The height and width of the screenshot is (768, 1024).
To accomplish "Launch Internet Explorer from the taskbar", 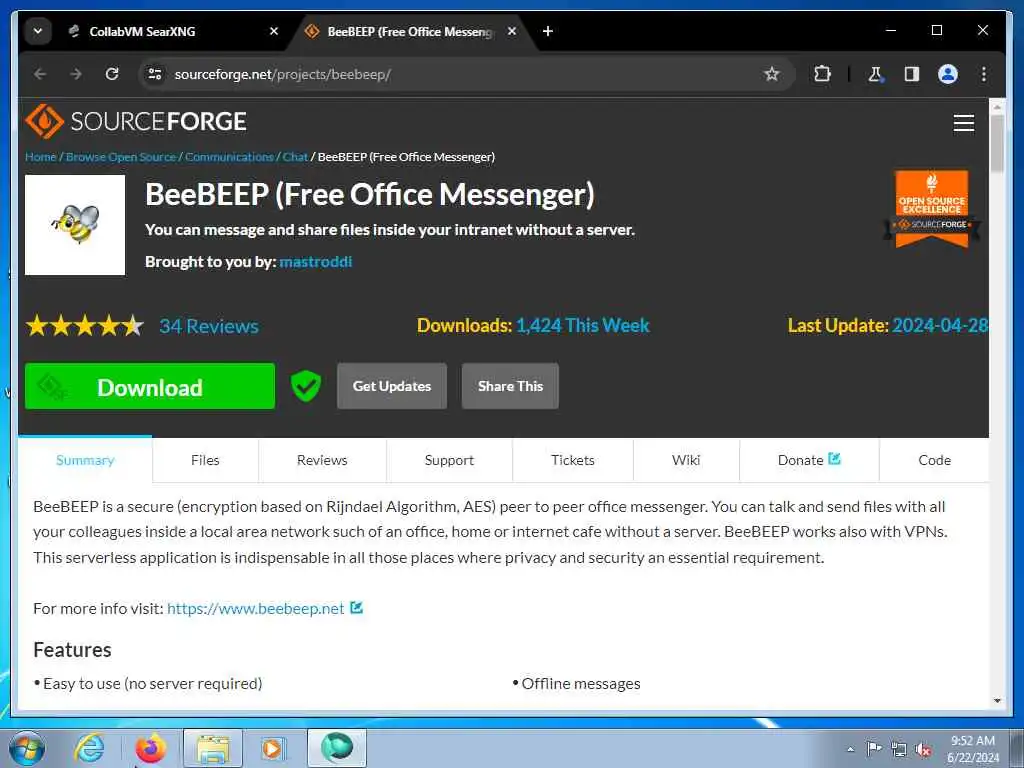I will click(89, 748).
